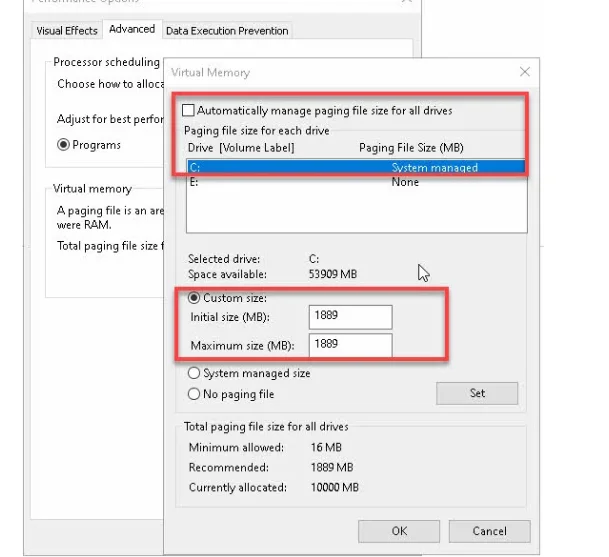
Task: Click the Minimum allowed 16 MB value
Action: [x=326, y=447]
